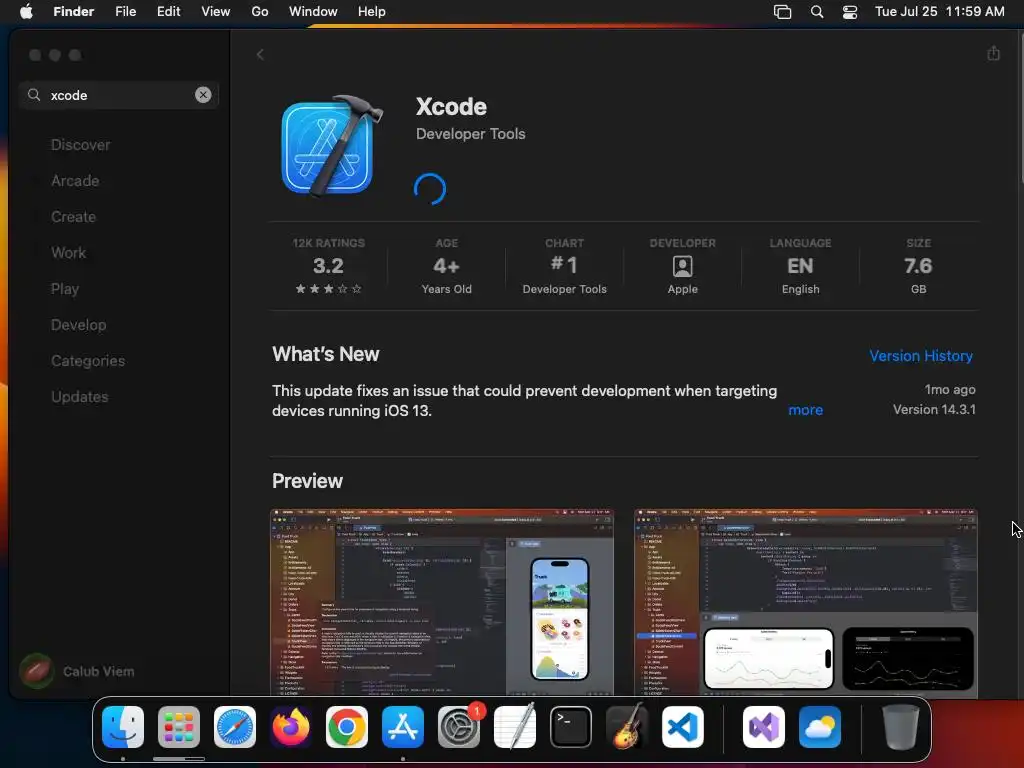Open TextEdit from the dock
Image resolution: width=1024 pixels, height=768 pixels.
point(515,727)
